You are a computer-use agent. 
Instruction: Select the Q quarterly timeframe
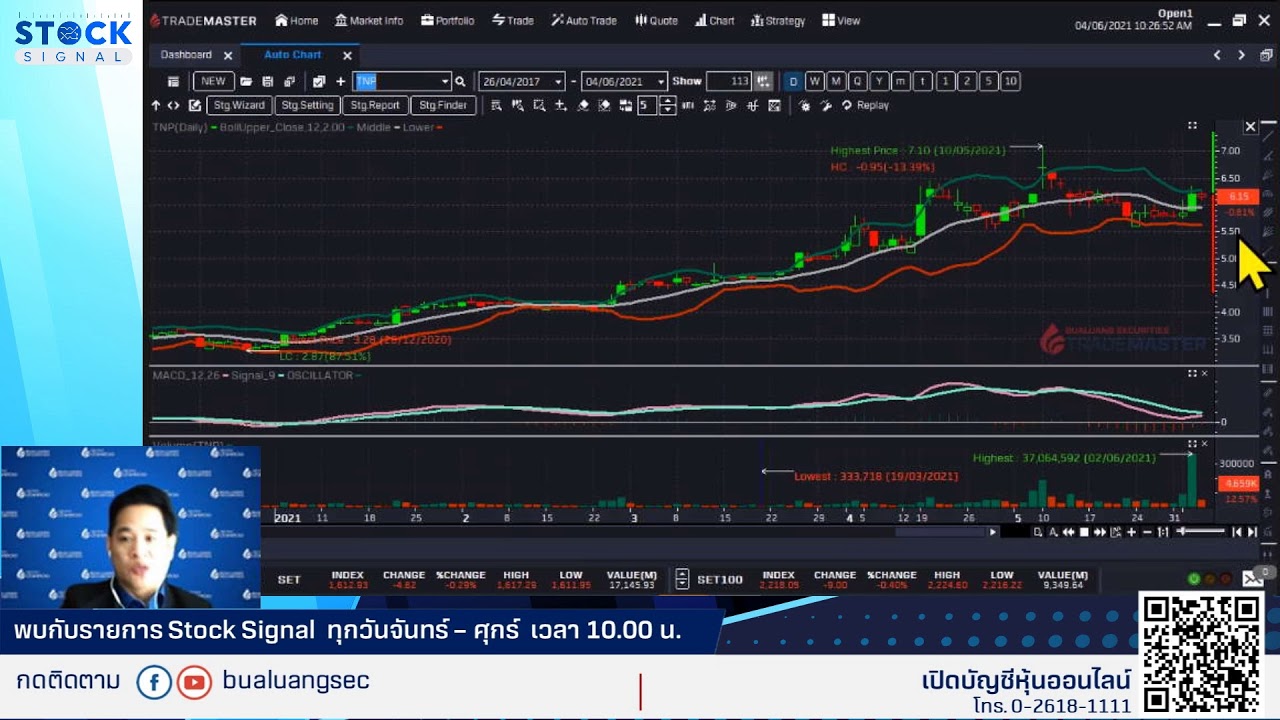(858, 81)
